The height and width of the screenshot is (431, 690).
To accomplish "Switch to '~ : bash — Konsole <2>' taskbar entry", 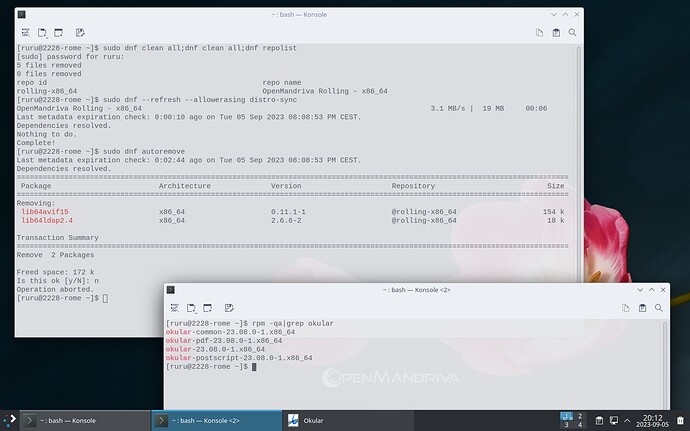I will pyautogui.click(x=217, y=420).
